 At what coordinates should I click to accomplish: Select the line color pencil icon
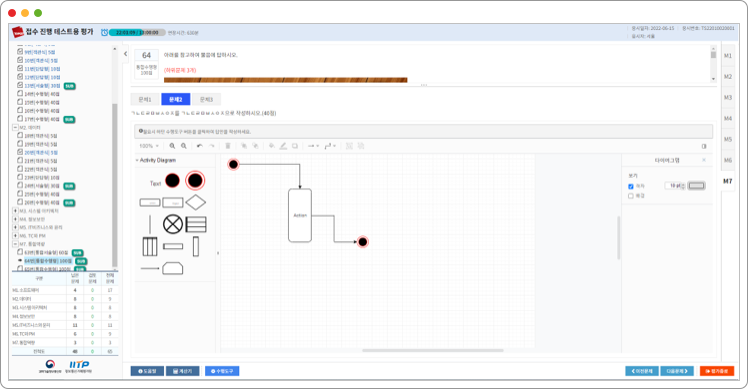click(283, 146)
